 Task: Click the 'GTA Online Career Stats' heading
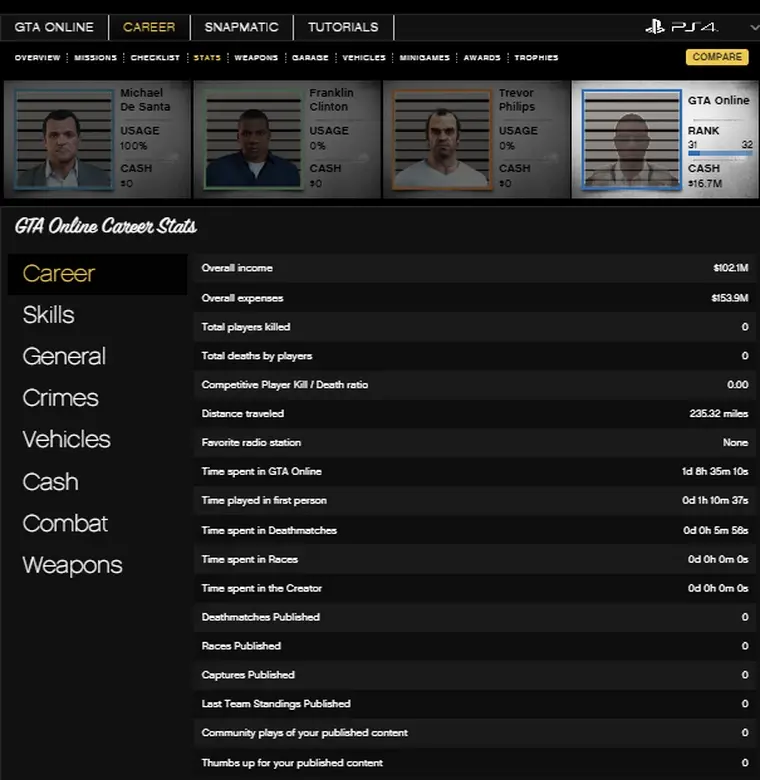(x=106, y=226)
